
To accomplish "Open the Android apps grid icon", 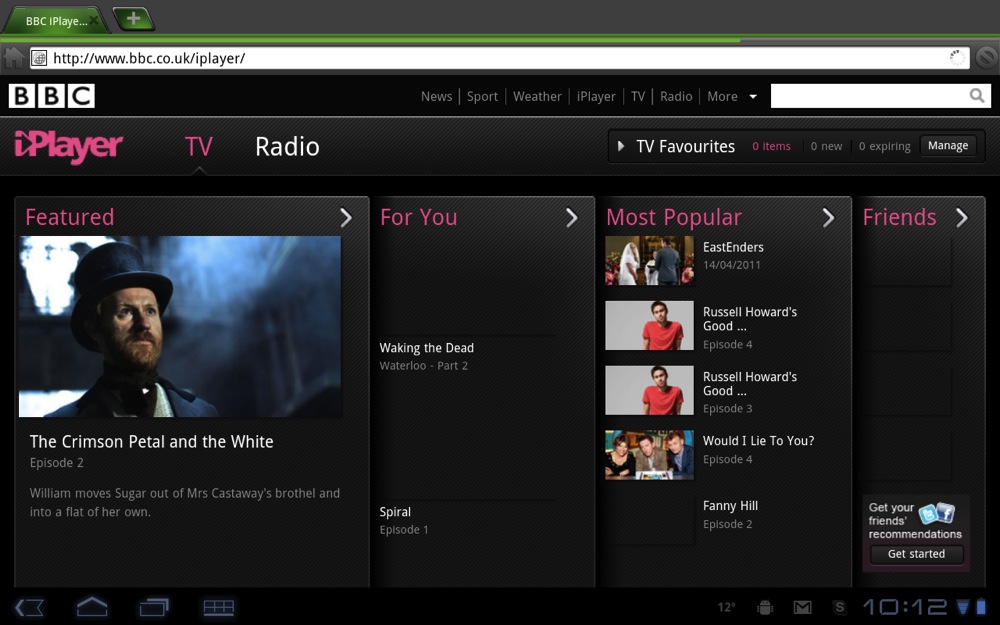I will [x=218, y=607].
